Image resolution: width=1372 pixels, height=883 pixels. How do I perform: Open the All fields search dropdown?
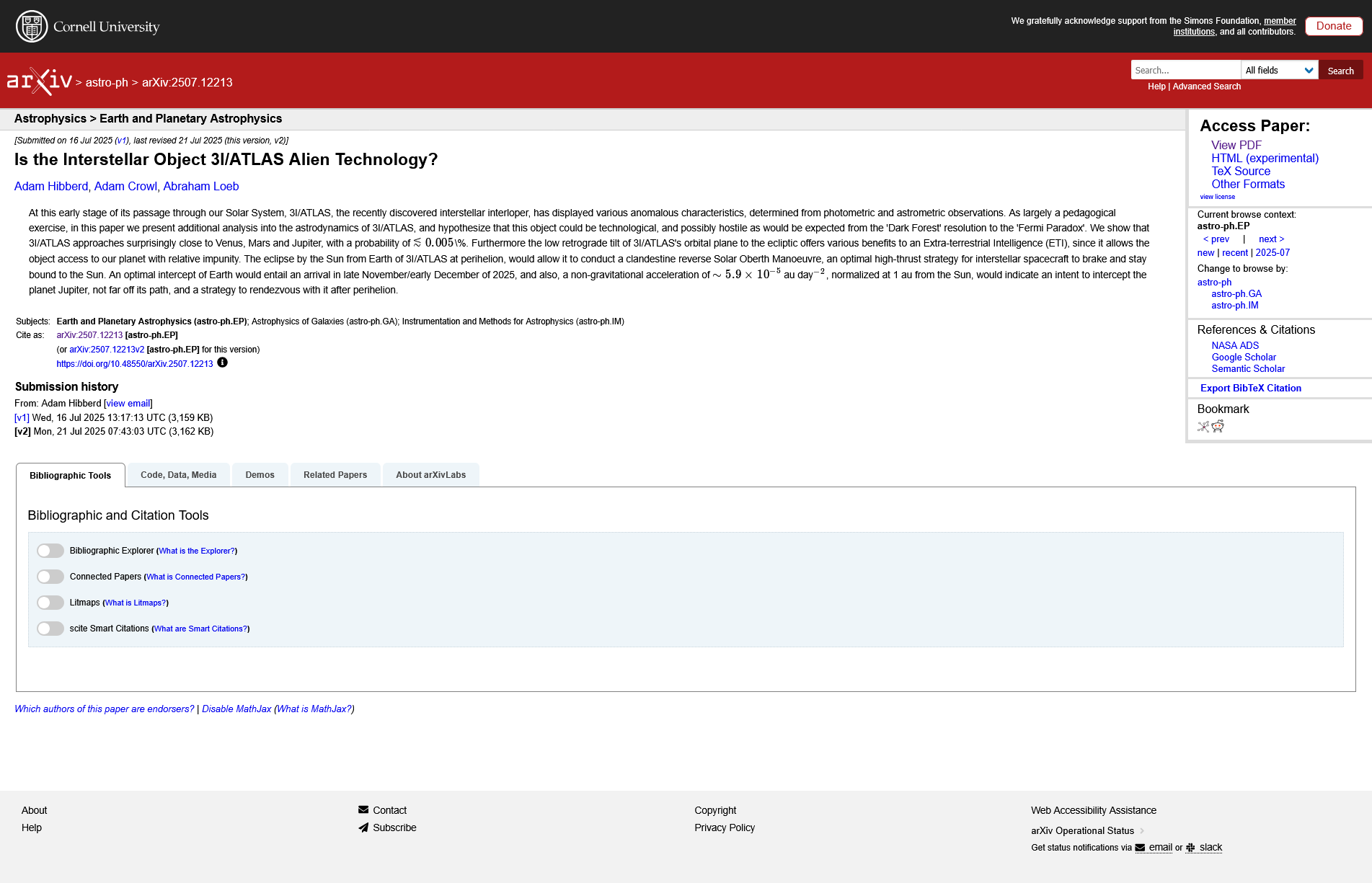click(x=1280, y=70)
